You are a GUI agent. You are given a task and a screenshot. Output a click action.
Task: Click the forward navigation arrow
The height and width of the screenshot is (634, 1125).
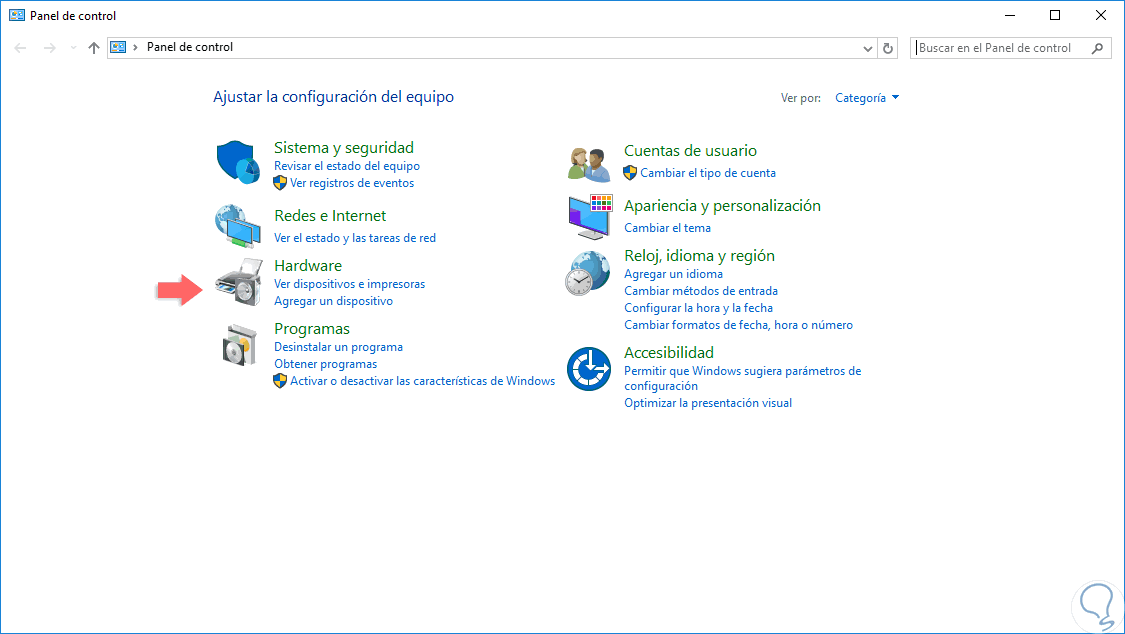(50, 48)
